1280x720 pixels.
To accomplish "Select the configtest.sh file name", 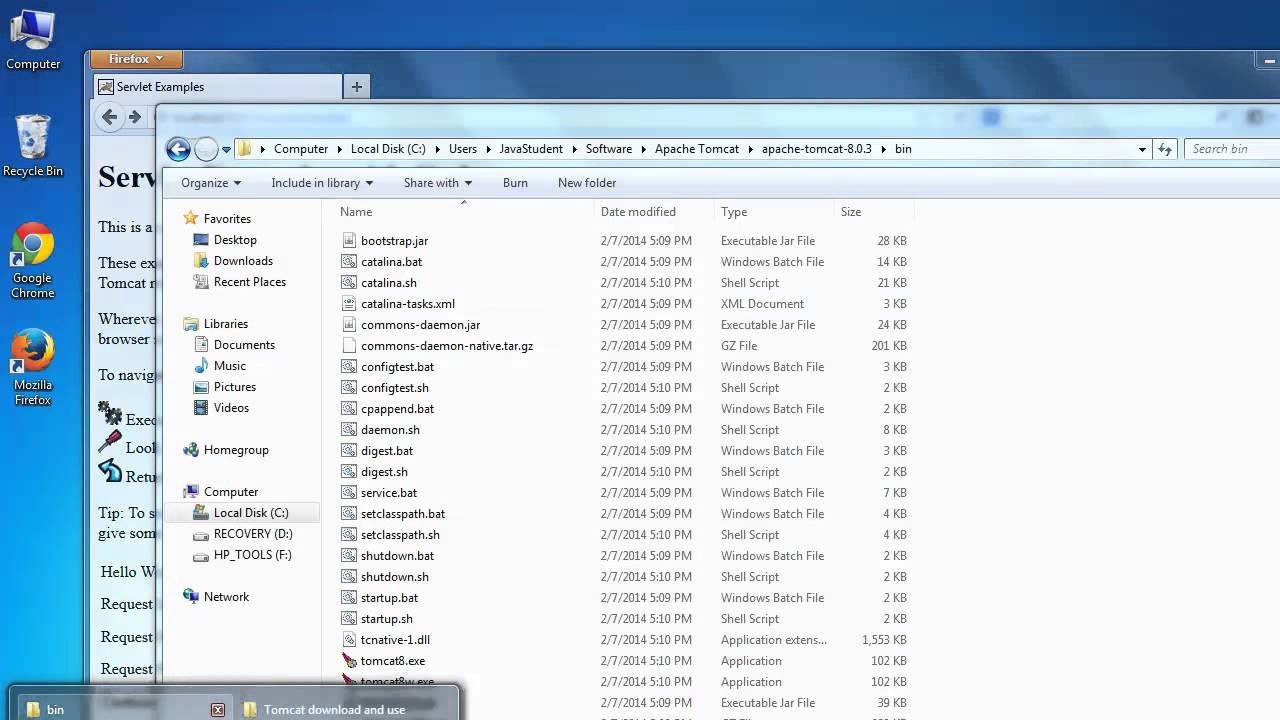I will click(395, 388).
